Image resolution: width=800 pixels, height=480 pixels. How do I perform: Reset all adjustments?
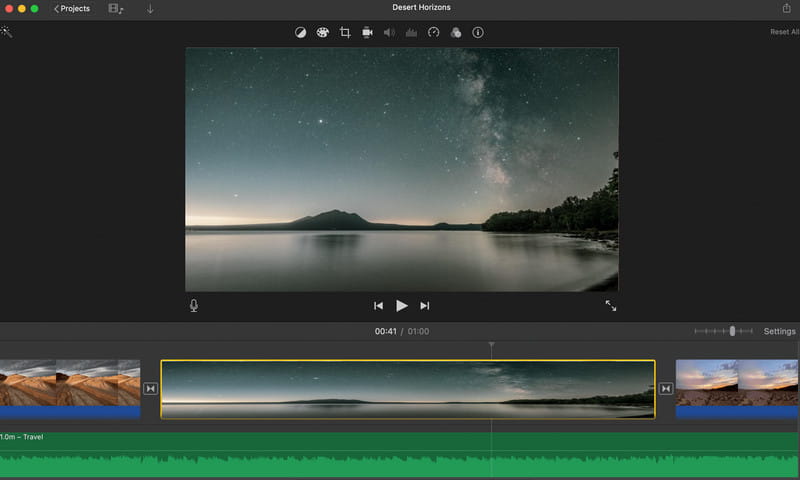784,32
